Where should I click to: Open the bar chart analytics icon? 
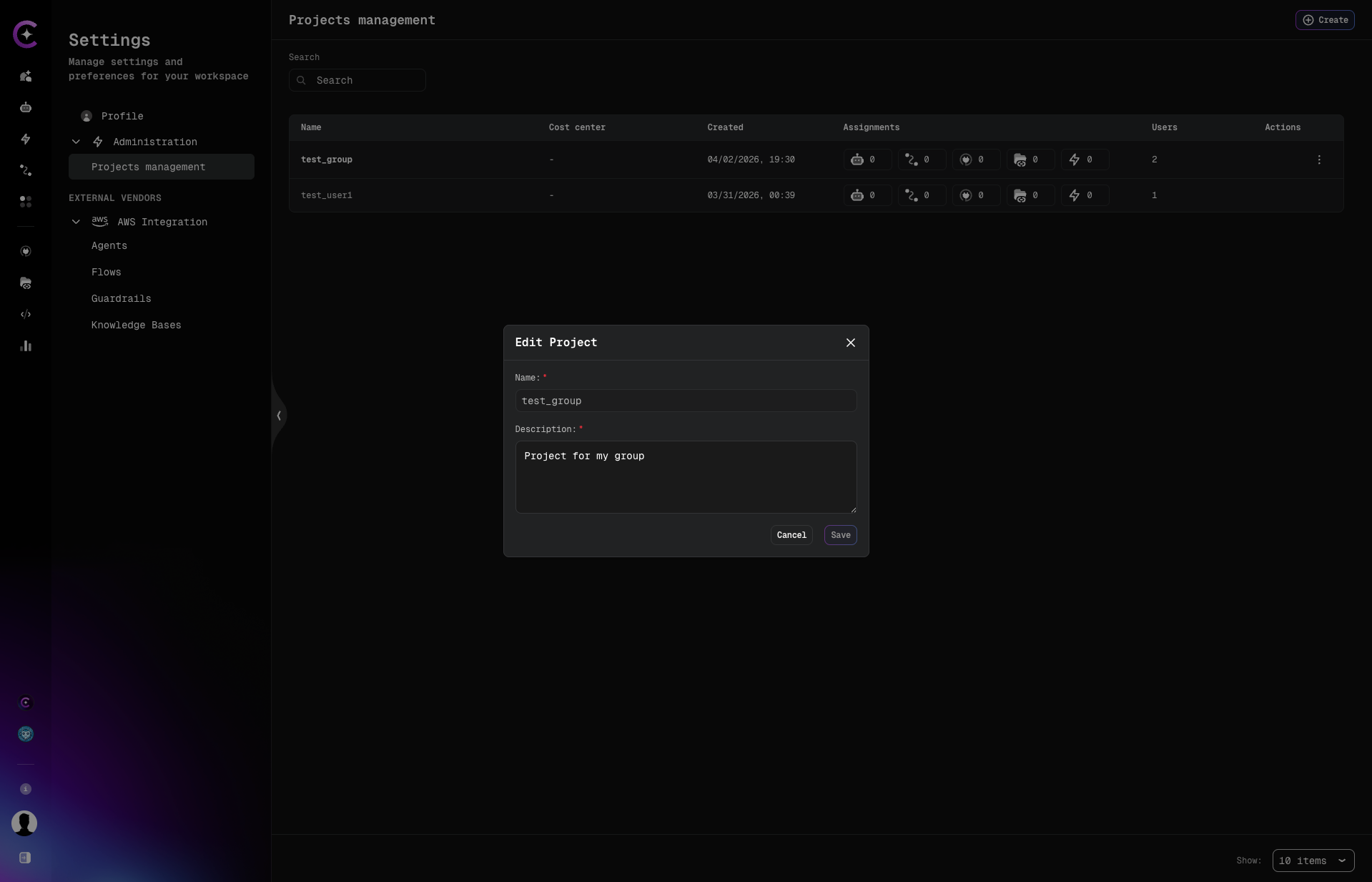point(26,346)
